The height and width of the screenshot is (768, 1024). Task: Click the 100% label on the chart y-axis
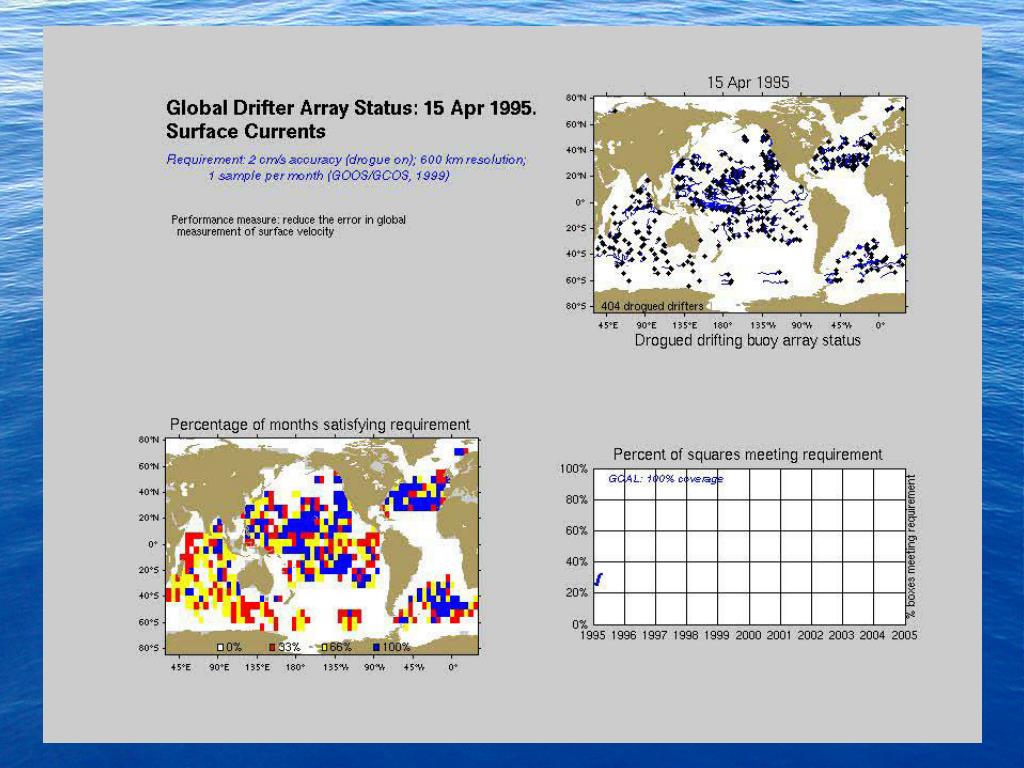[x=573, y=469]
